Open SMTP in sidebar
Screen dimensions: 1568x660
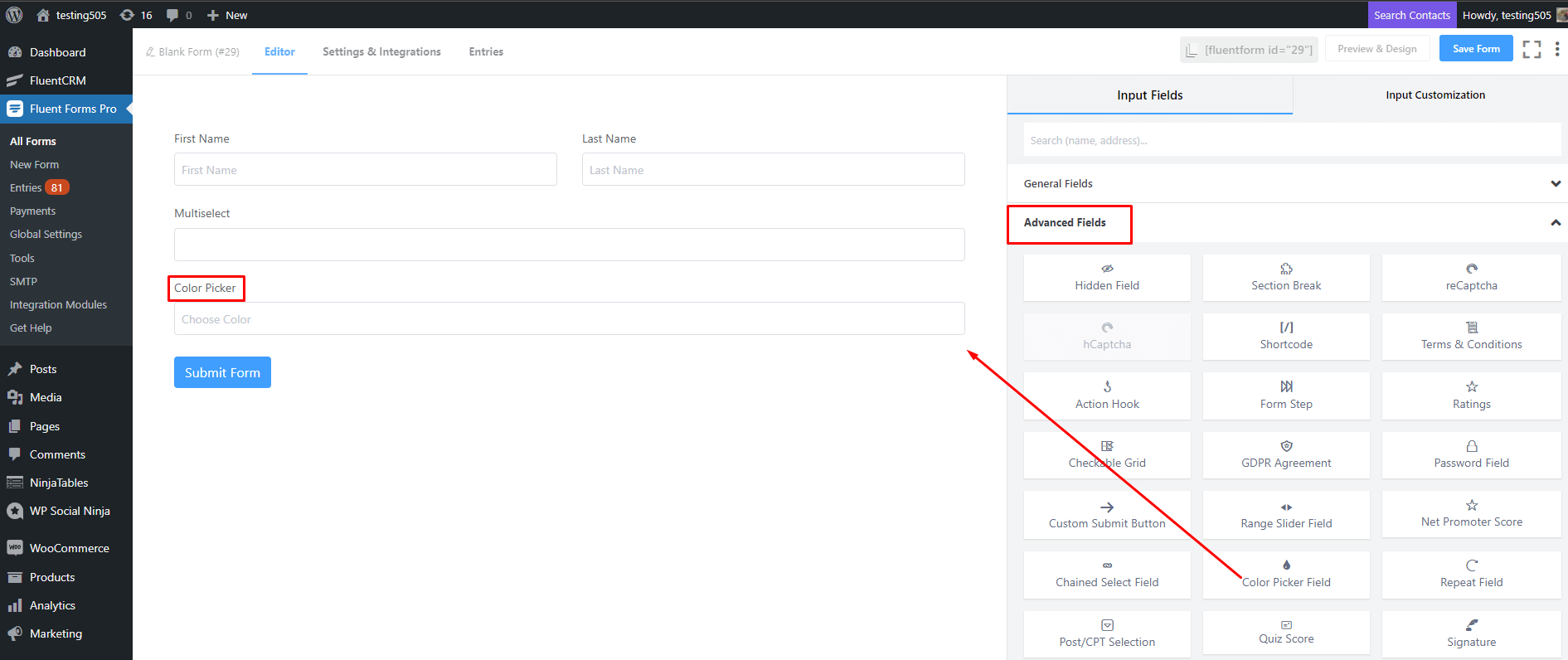coord(23,281)
